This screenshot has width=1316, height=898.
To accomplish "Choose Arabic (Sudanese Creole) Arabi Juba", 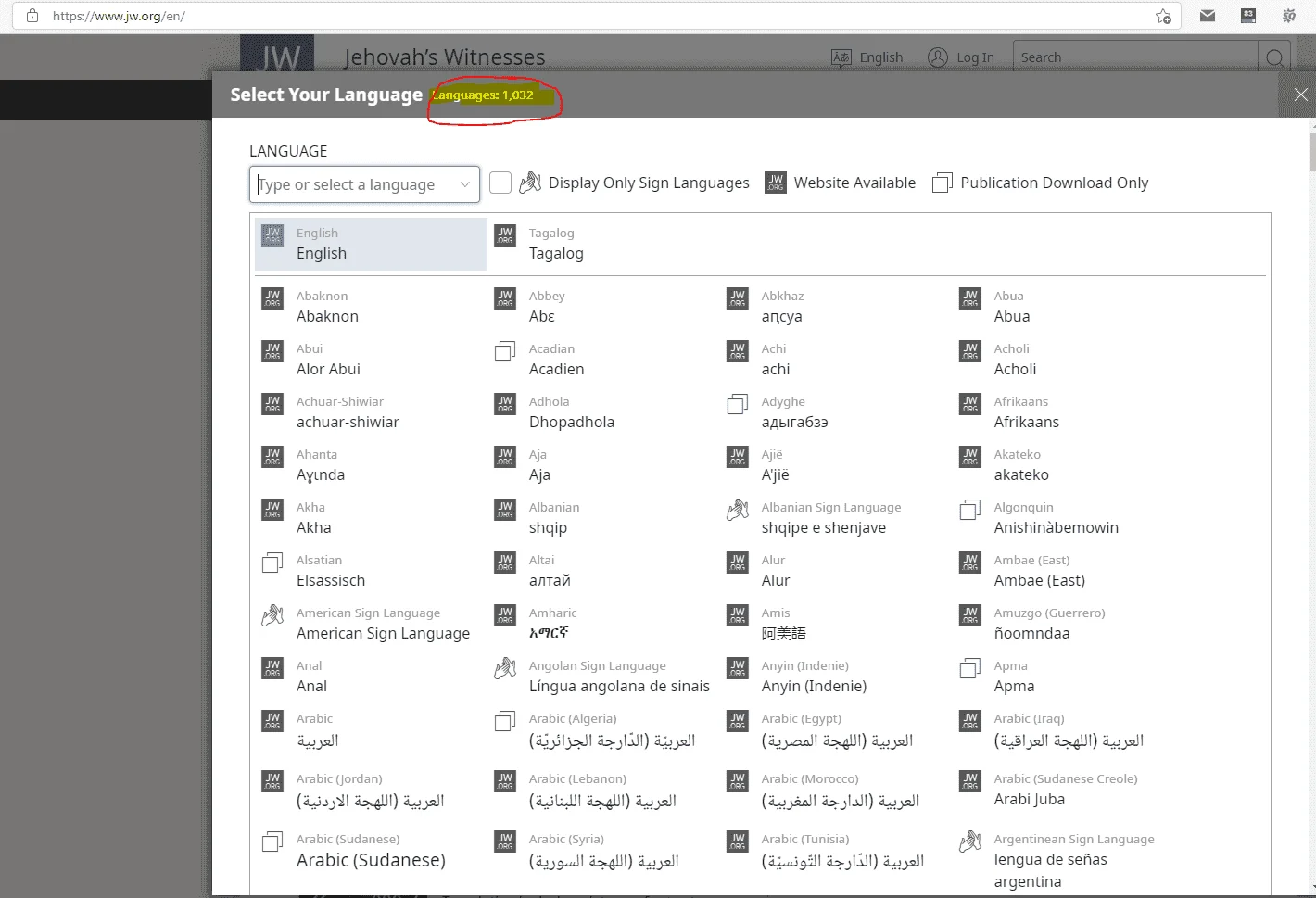I will tap(1068, 790).
